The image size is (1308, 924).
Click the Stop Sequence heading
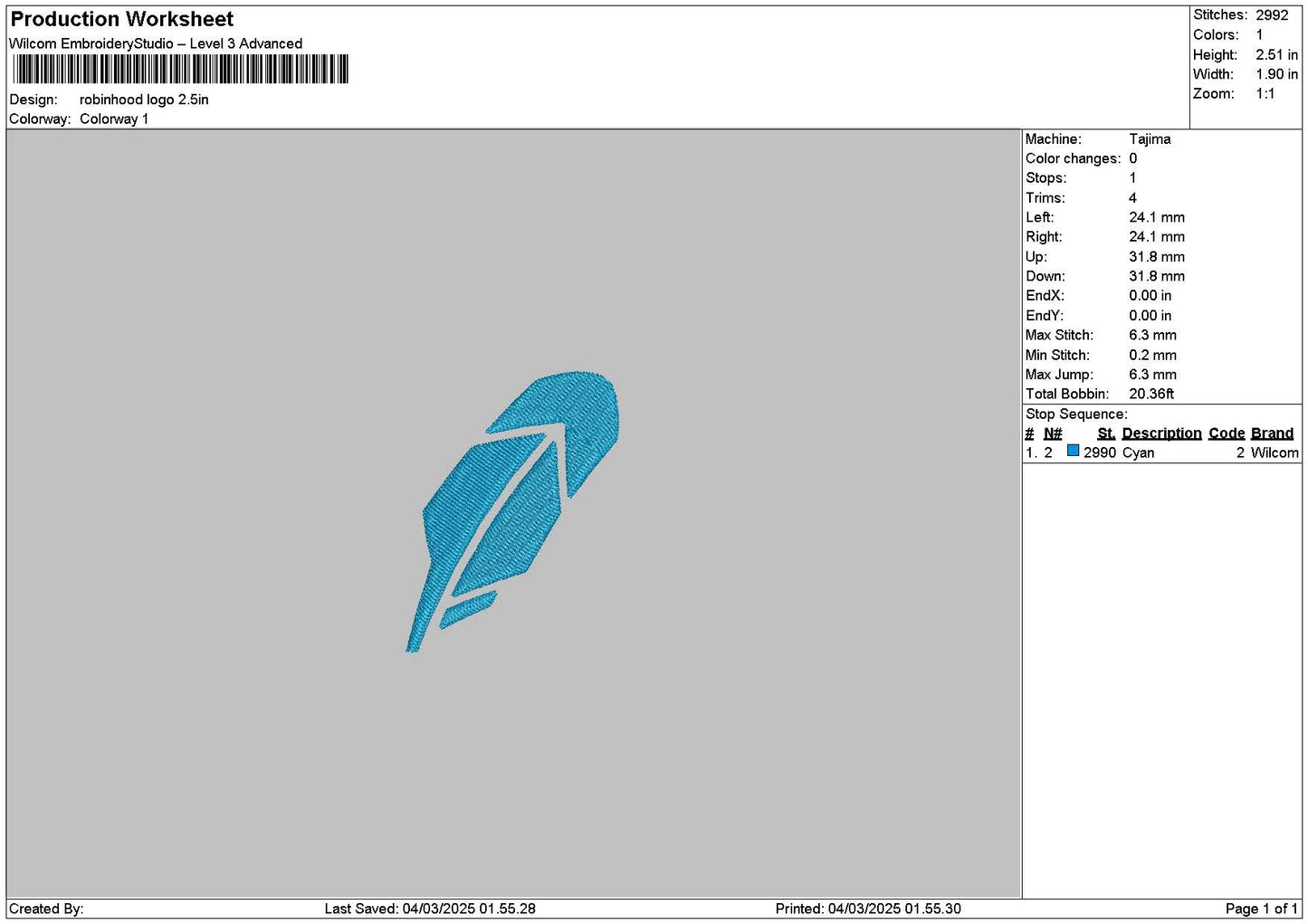point(1076,414)
